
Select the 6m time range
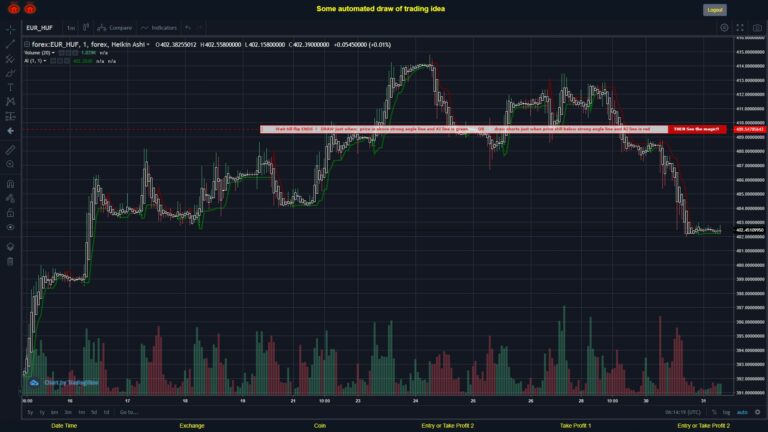[x=54, y=412]
